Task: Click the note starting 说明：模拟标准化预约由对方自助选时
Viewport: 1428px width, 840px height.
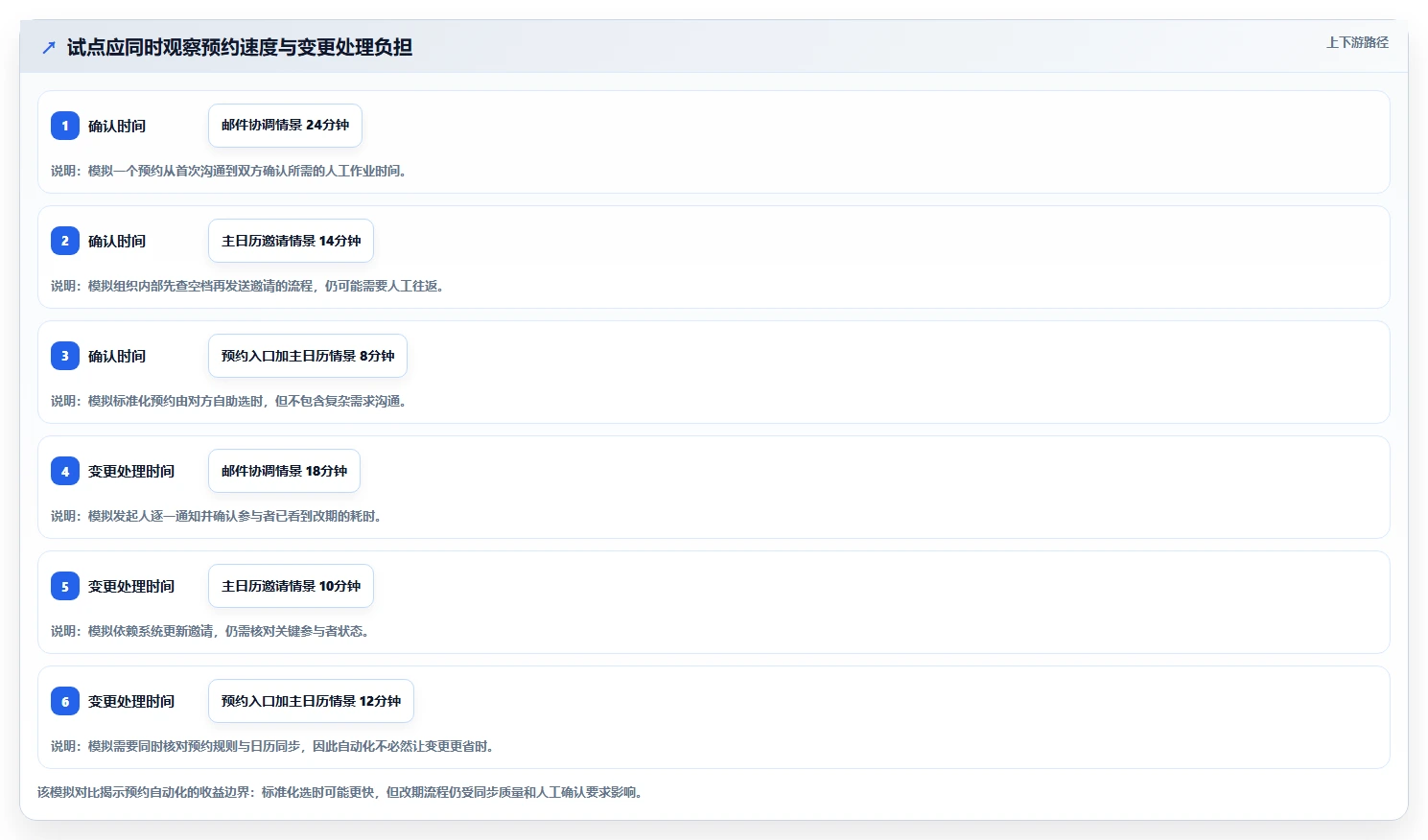Action: point(232,401)
